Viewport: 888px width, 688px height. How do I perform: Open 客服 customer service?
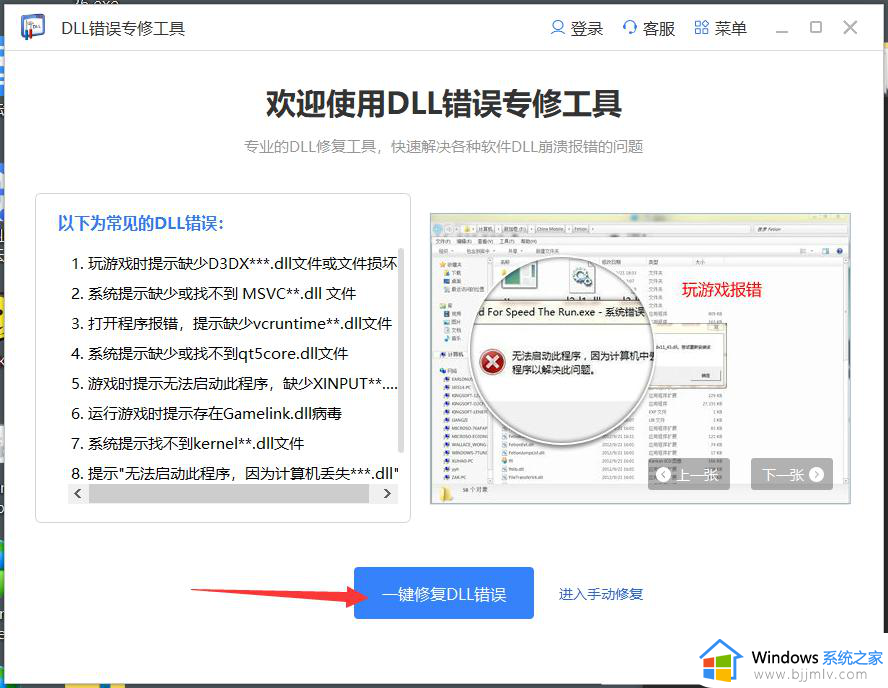[648, 28]
